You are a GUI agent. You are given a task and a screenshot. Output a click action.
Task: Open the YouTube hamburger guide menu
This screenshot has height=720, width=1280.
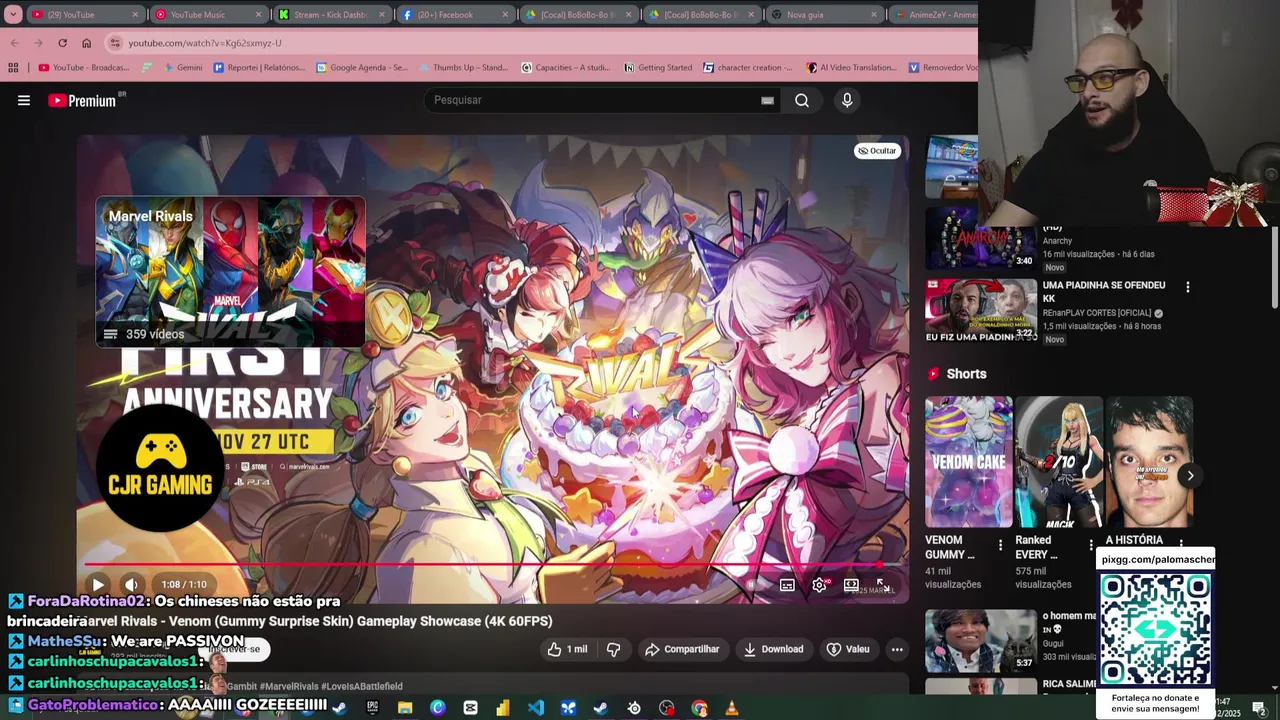pos(24,100)
